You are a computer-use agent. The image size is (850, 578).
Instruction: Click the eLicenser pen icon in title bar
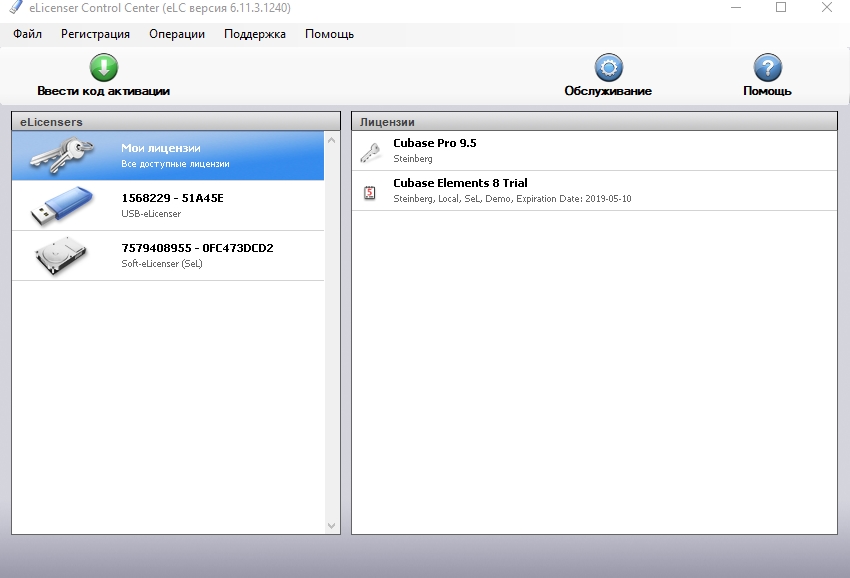coord(16,7)
